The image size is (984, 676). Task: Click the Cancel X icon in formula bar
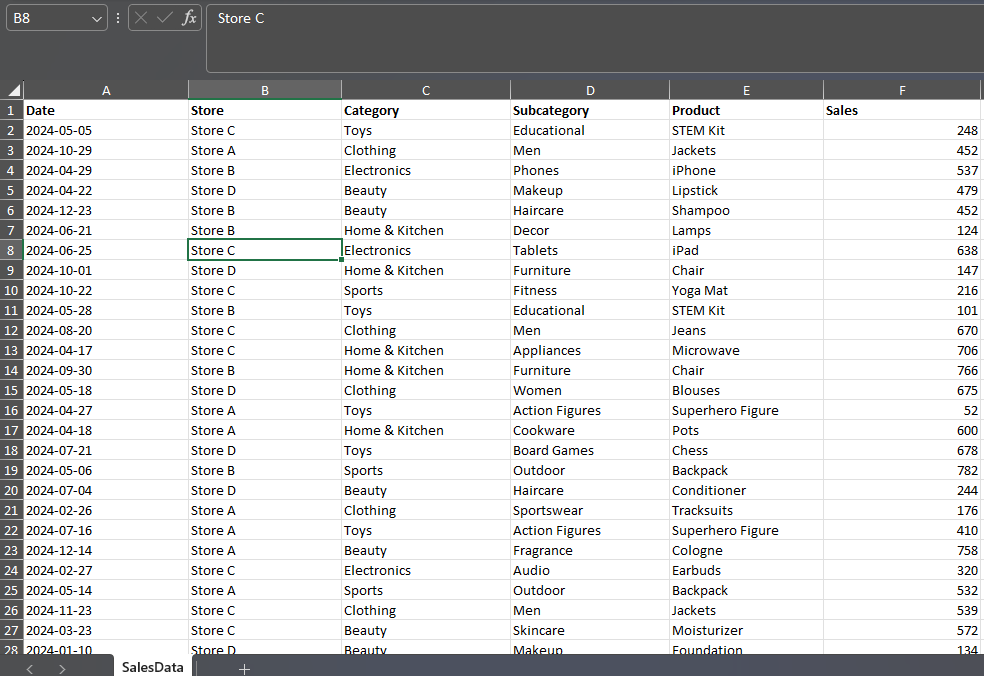pos(142,18)
